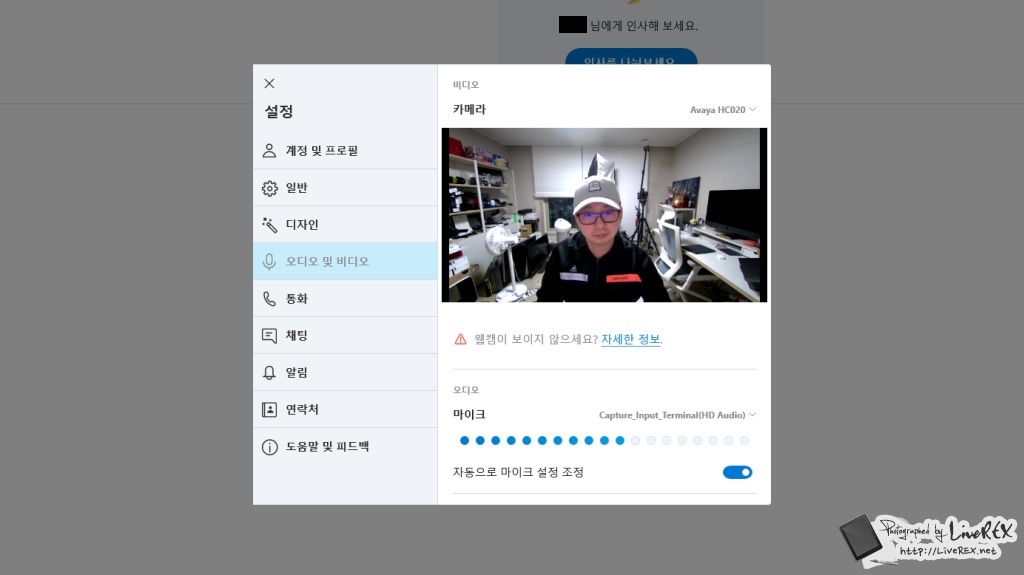
Task: Click the 마이크 label
Action: click(x=470, y=415)
